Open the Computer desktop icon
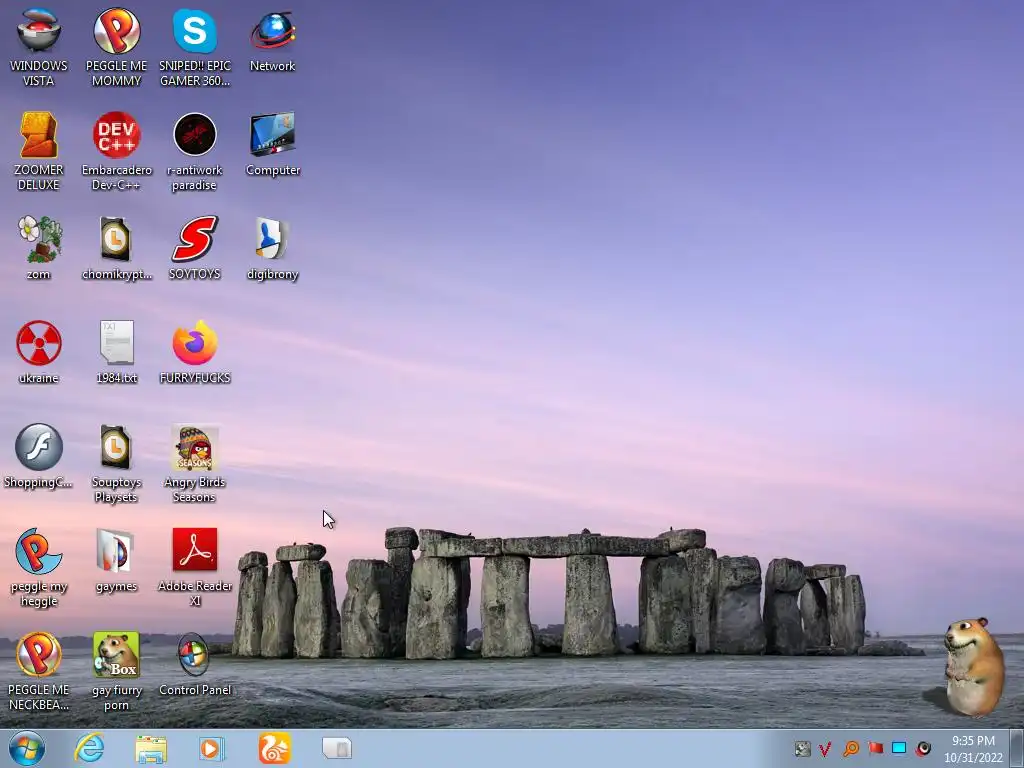 pos(272,144)
